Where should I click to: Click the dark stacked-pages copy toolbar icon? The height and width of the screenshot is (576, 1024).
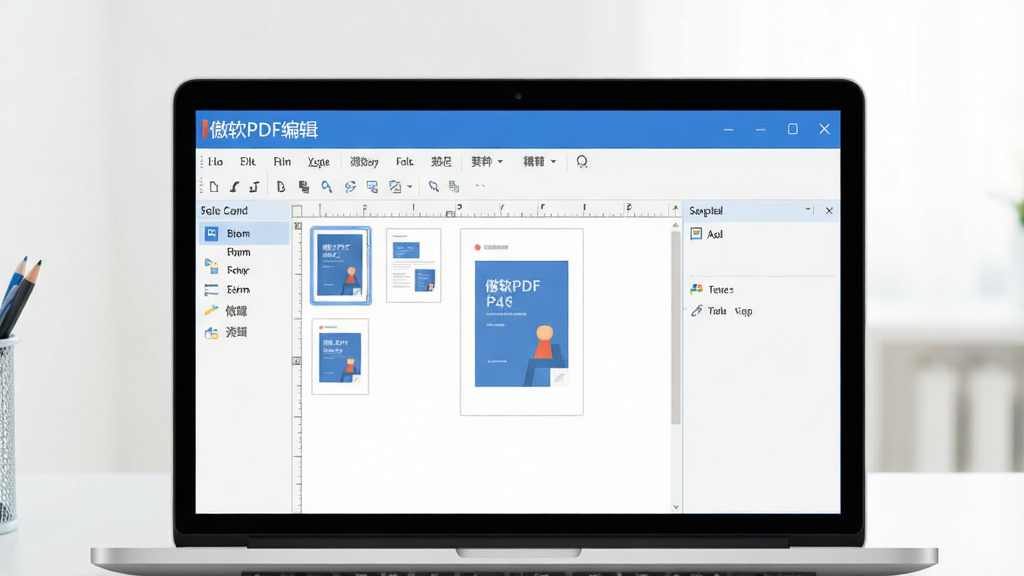pos(304,187)
